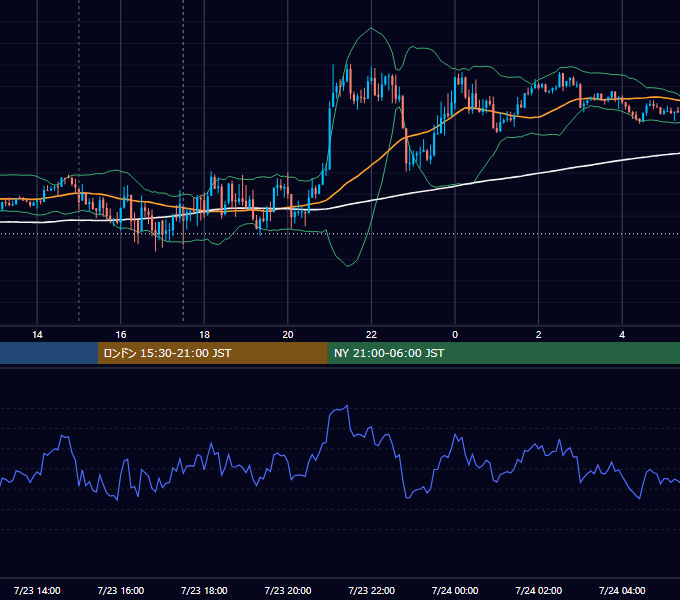Click the 7/24 02:00 time label

[x=539, y=590]
